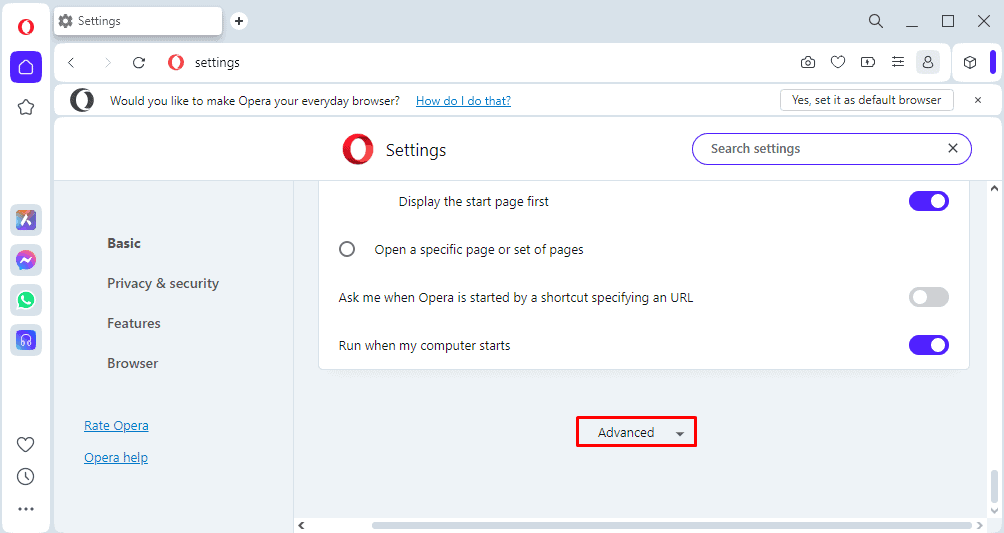Open the History clock in the sidebar

(x=26, y=476)
